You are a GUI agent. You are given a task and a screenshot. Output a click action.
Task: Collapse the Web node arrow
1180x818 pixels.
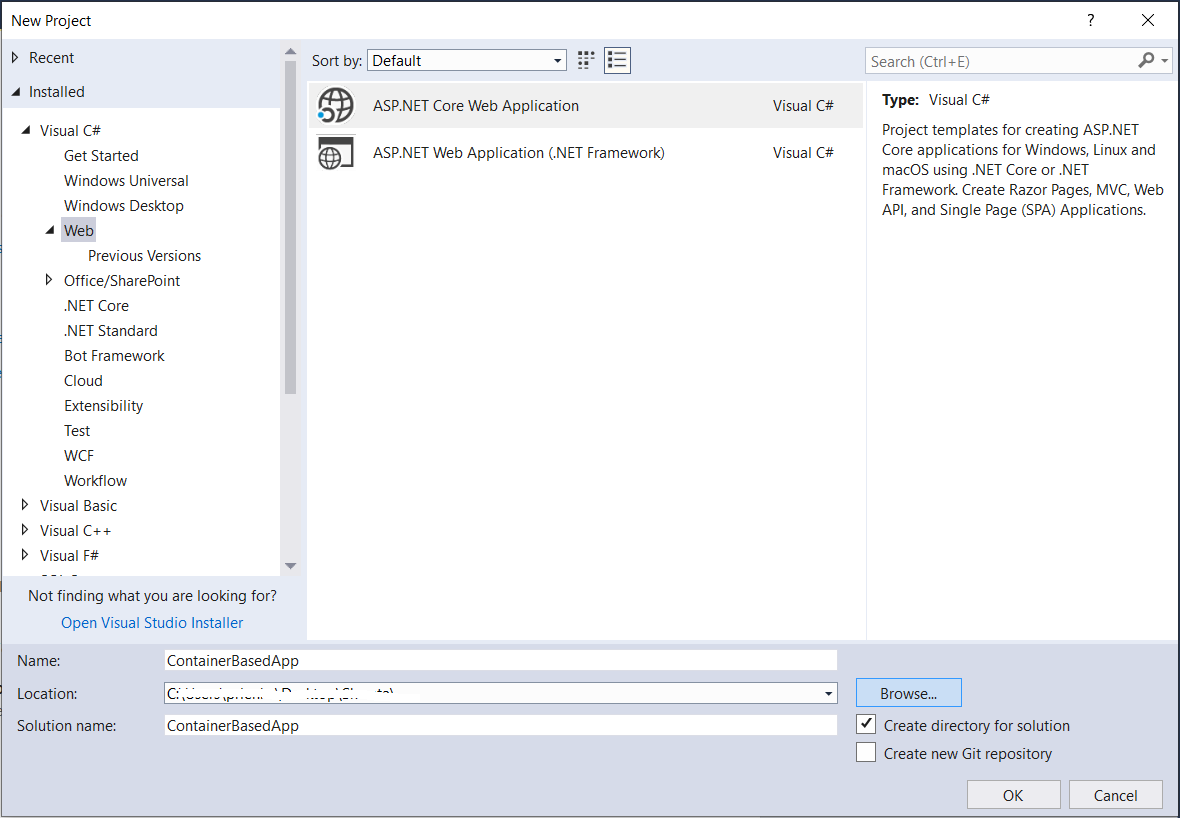tap(50, 230)
